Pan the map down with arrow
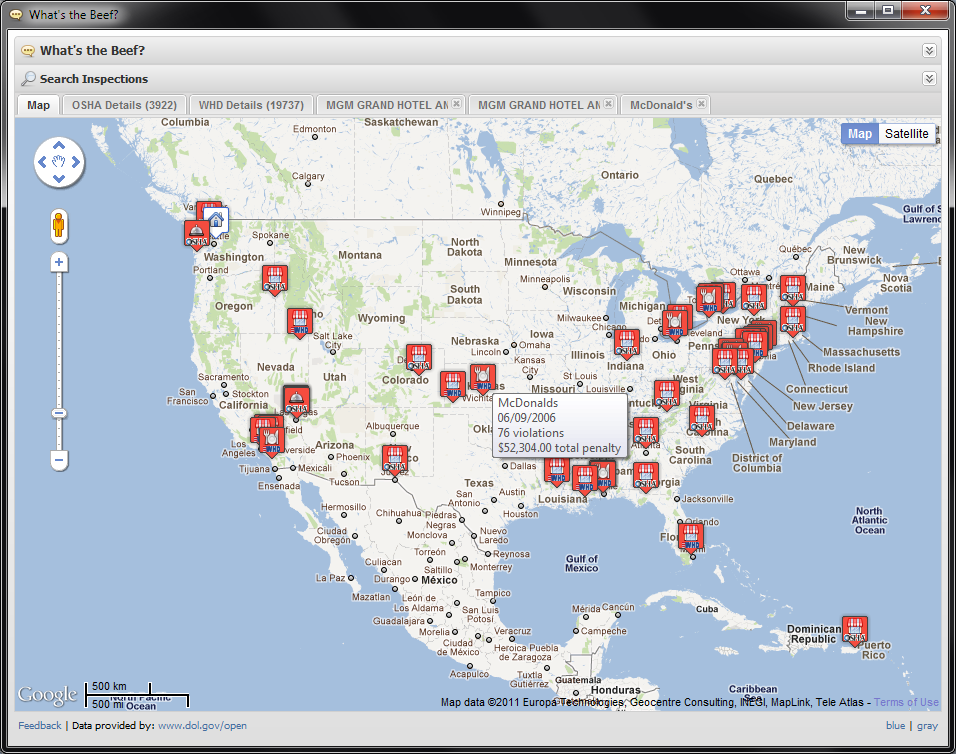 59,179
